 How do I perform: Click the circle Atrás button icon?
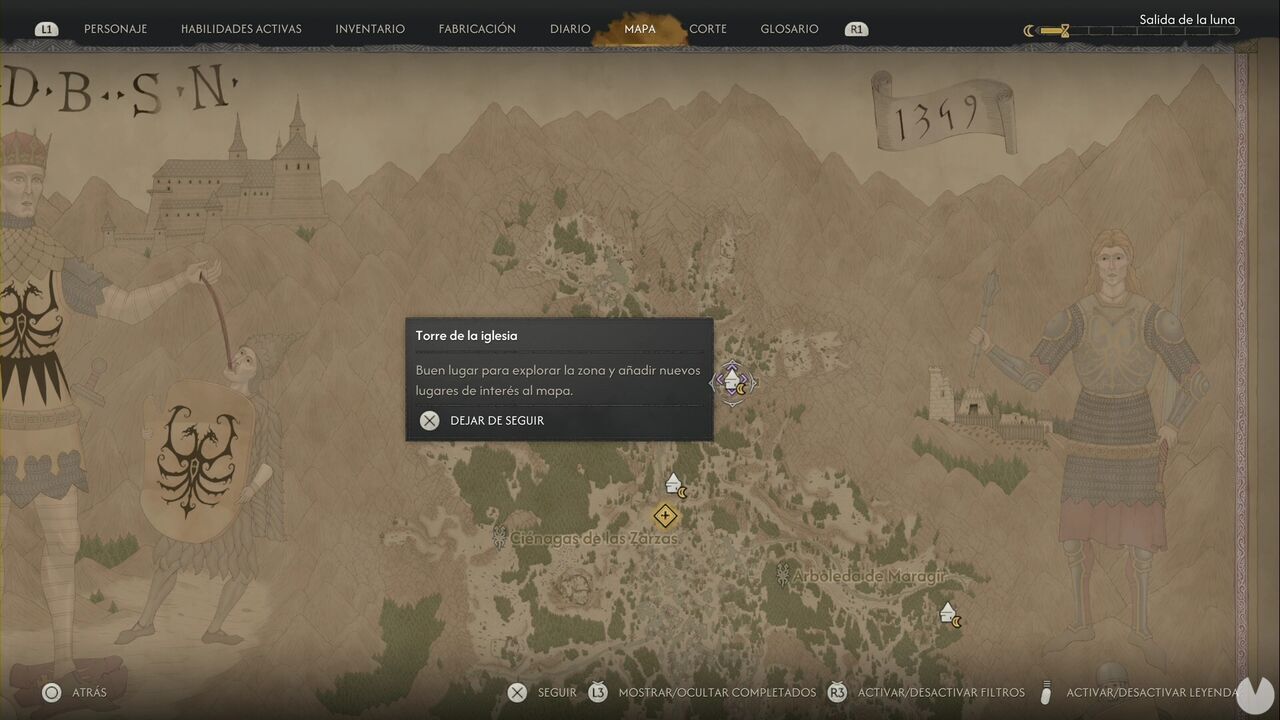coord(51,692)
